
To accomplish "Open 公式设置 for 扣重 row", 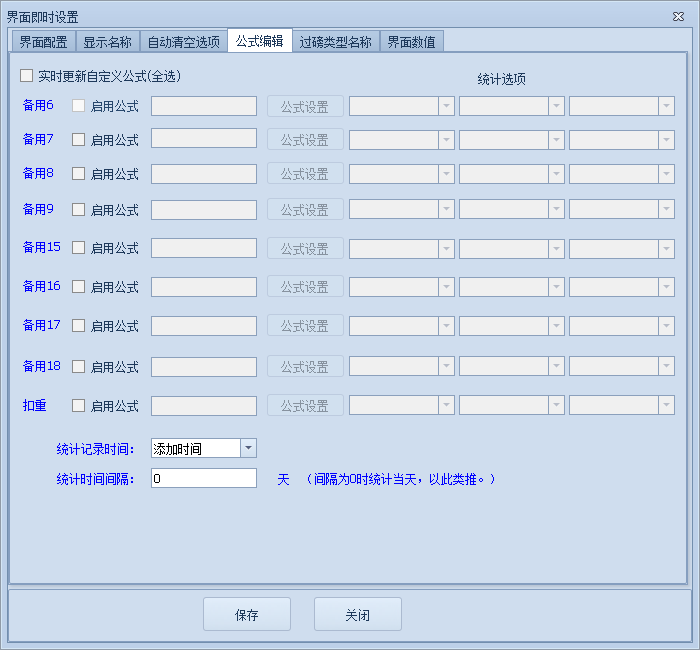I will point(305,405).
